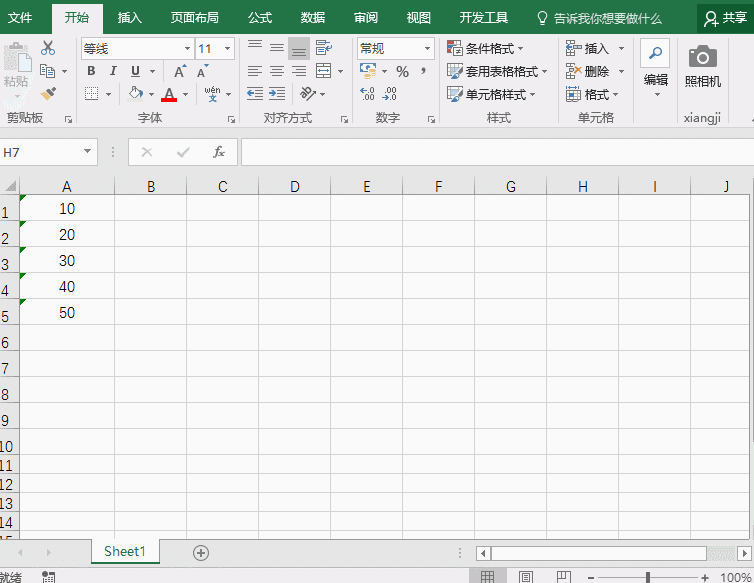Open the Conditional Formatting (条件格式) dropdown
Viewport: 754px width, 583px height.
coord(485,48)
